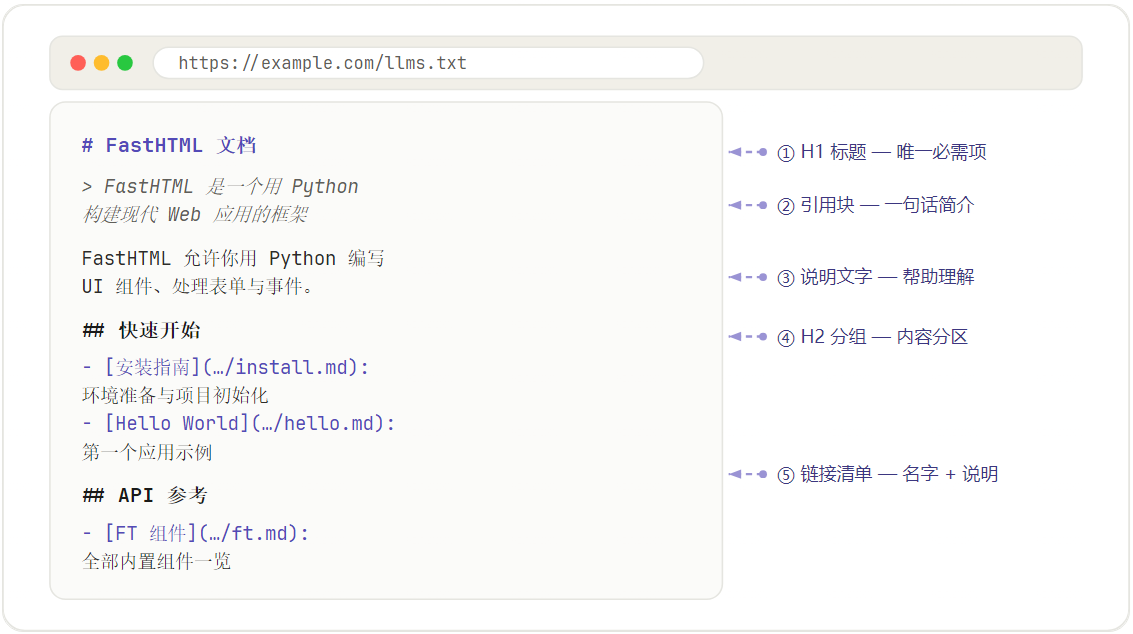
Task: Click the '## 快速开始' section heading
Action: [141, 330]
